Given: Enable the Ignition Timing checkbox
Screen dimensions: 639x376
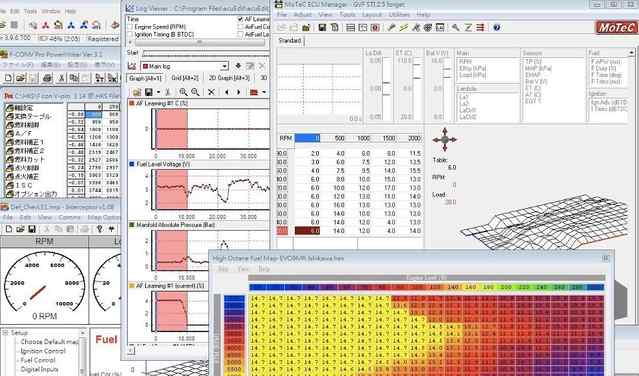Looking at the screenshot, I should point(130,35).
